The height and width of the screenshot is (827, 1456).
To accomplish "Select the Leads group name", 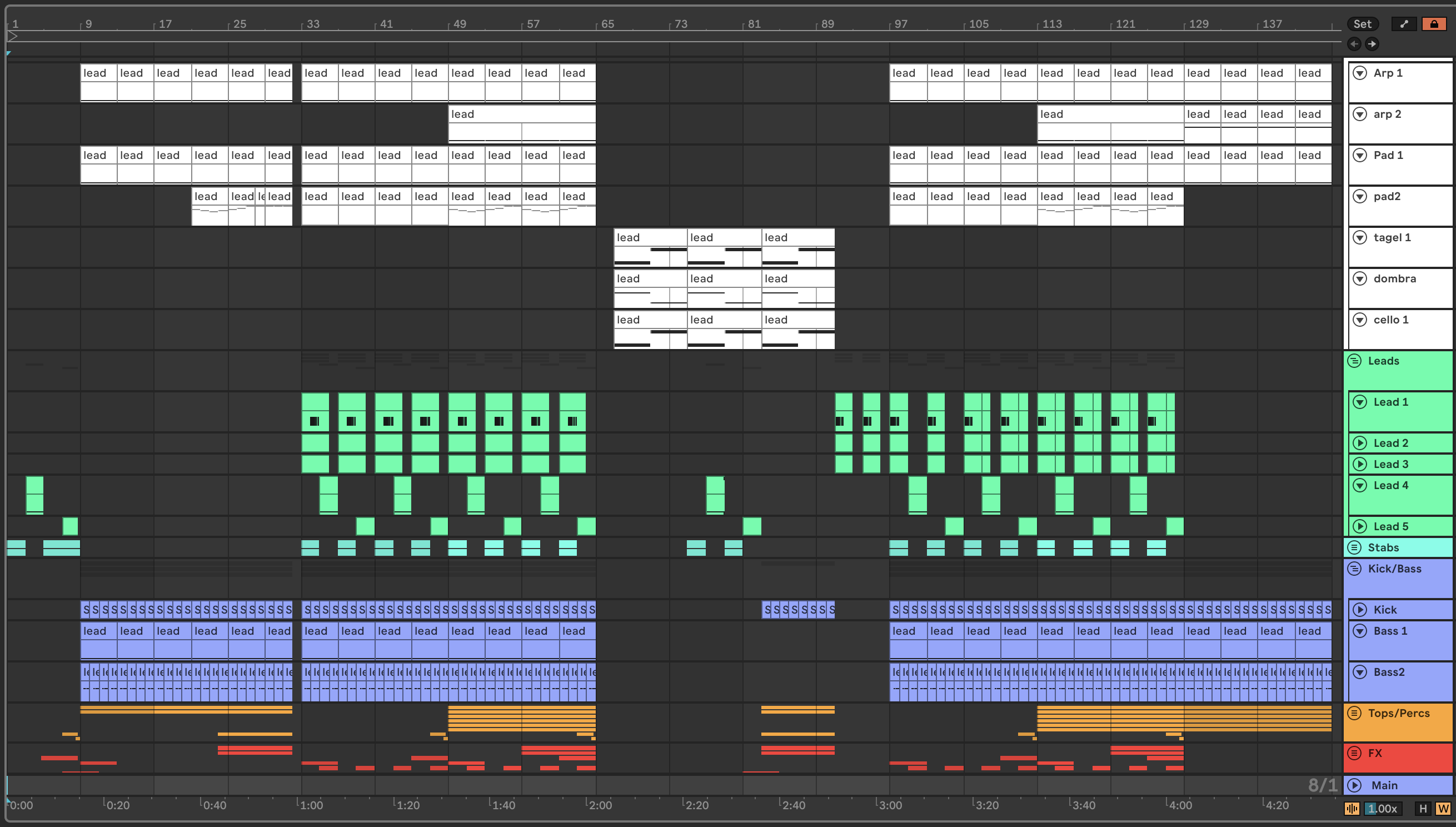I will 1383,361.
